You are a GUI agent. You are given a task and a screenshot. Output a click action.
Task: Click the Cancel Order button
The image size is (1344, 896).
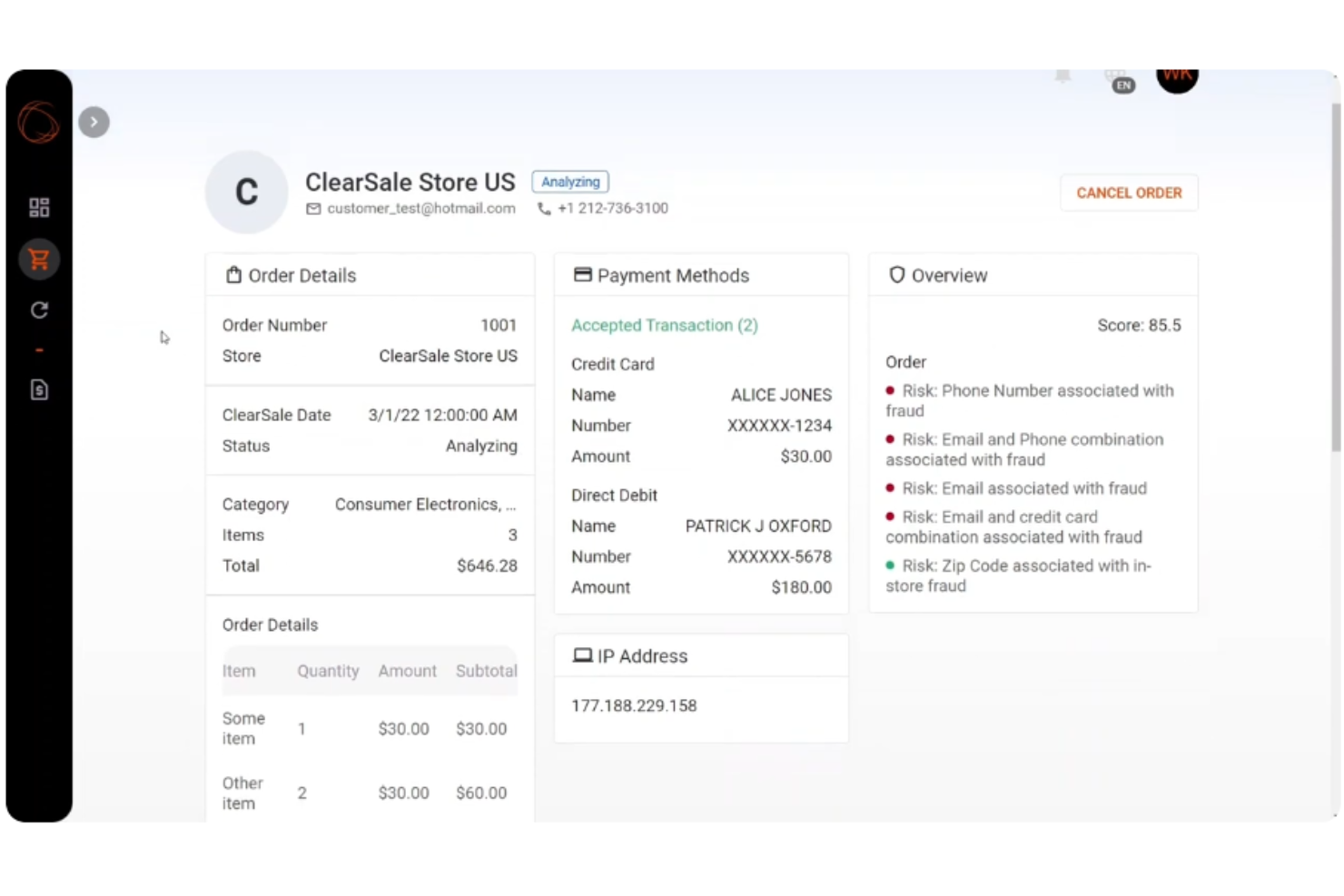point(1129,192)
